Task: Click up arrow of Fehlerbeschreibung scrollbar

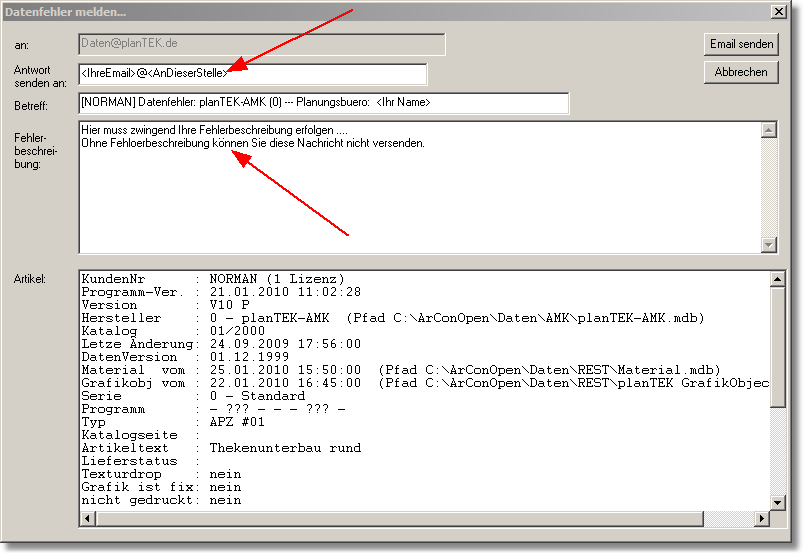Action: (768, 129)
